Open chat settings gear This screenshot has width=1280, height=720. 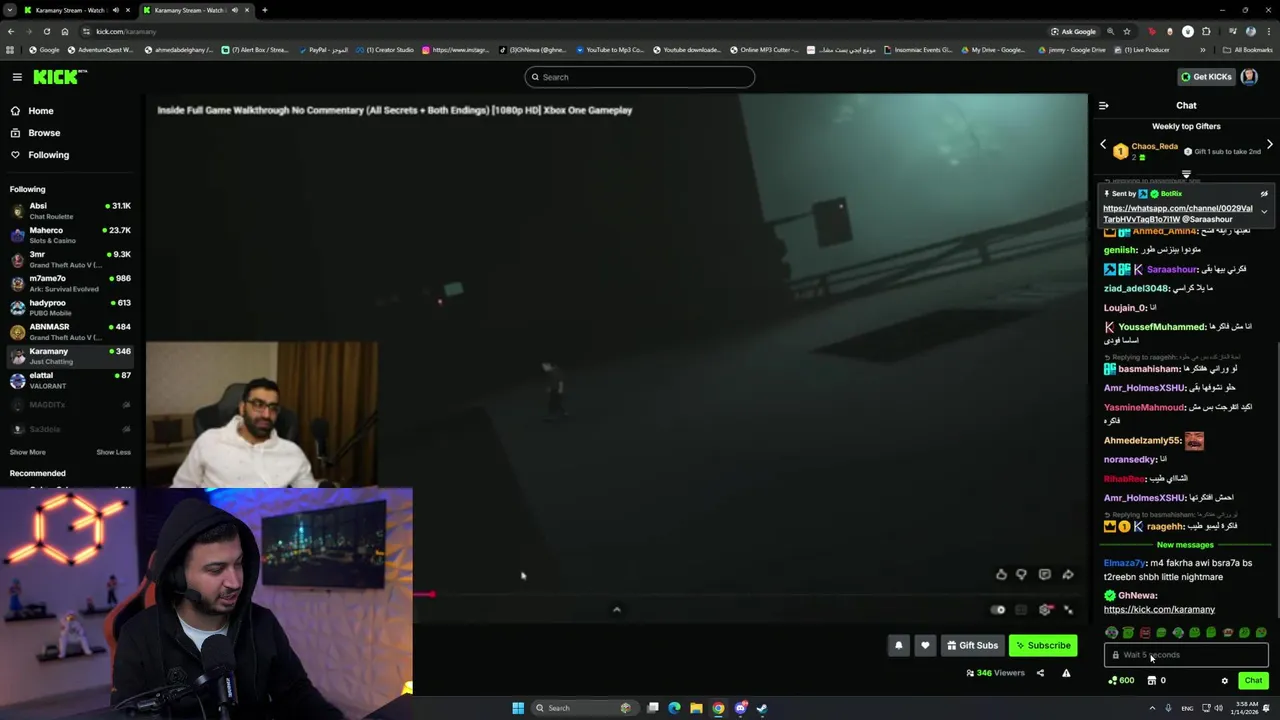(x=1224, y=681)
